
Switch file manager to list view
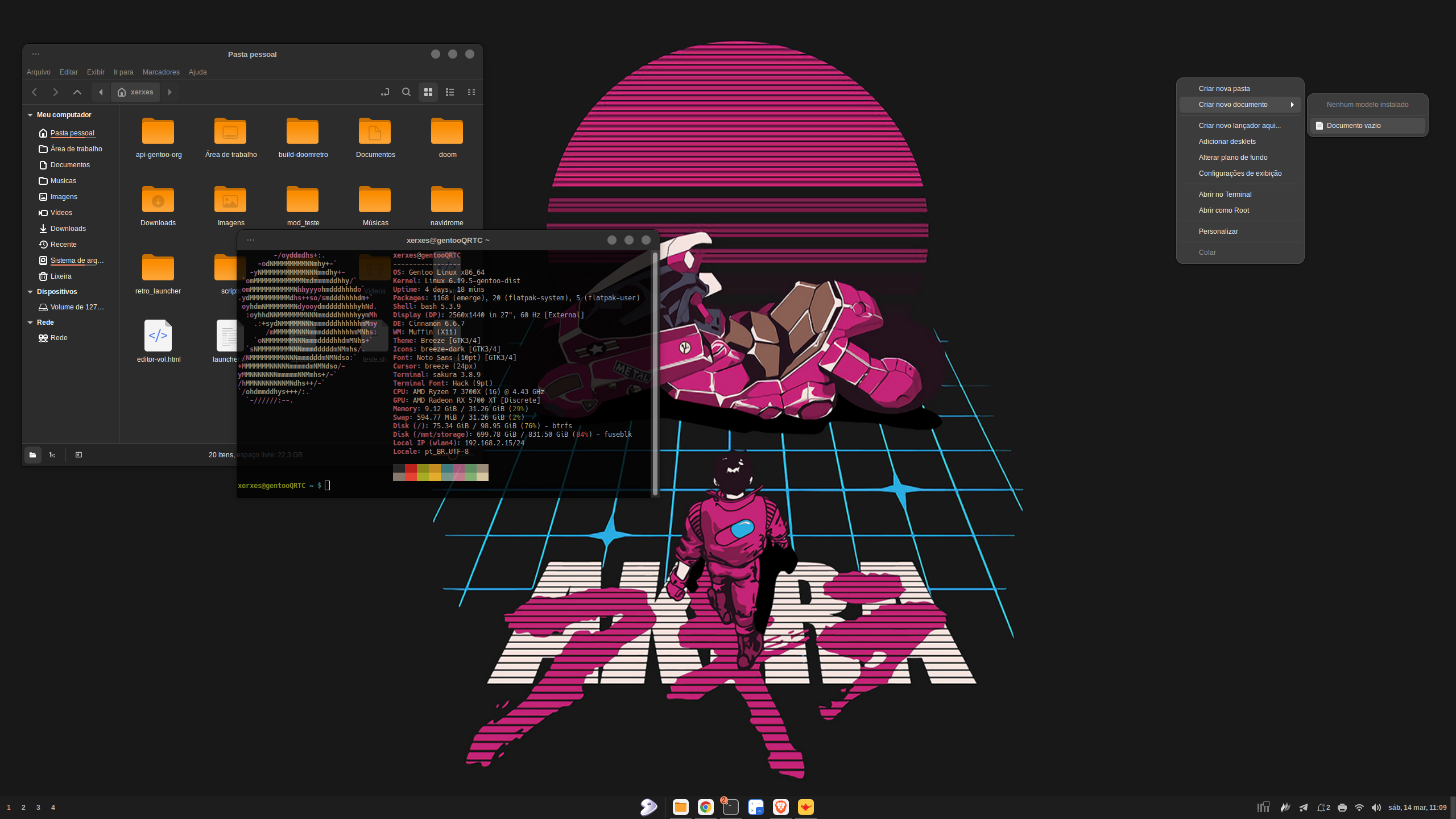450,92
